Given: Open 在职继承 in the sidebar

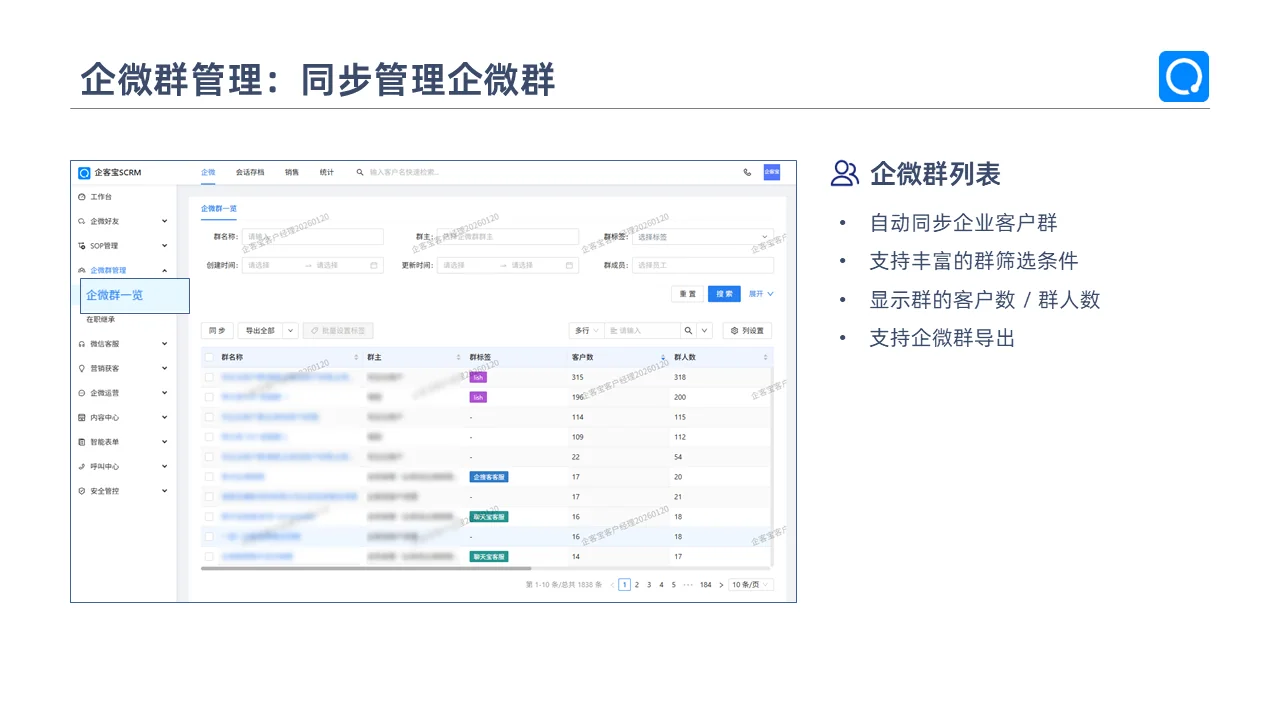Looking at the screenshot, I should pos(101,320).
